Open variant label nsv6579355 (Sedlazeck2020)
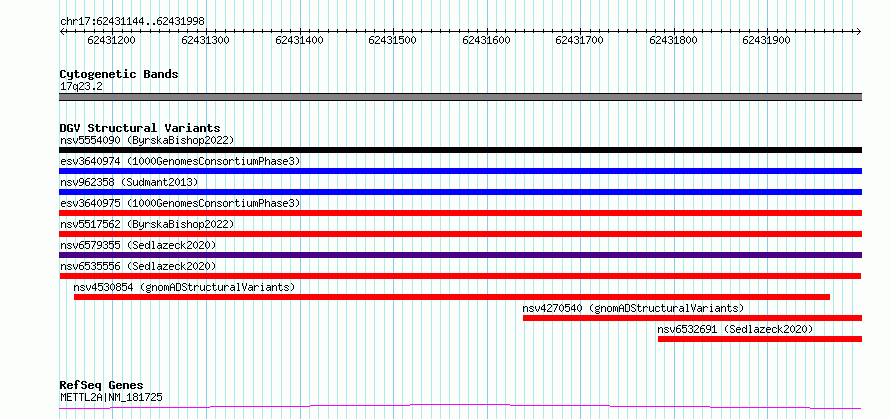 click(x=138, y=245)
